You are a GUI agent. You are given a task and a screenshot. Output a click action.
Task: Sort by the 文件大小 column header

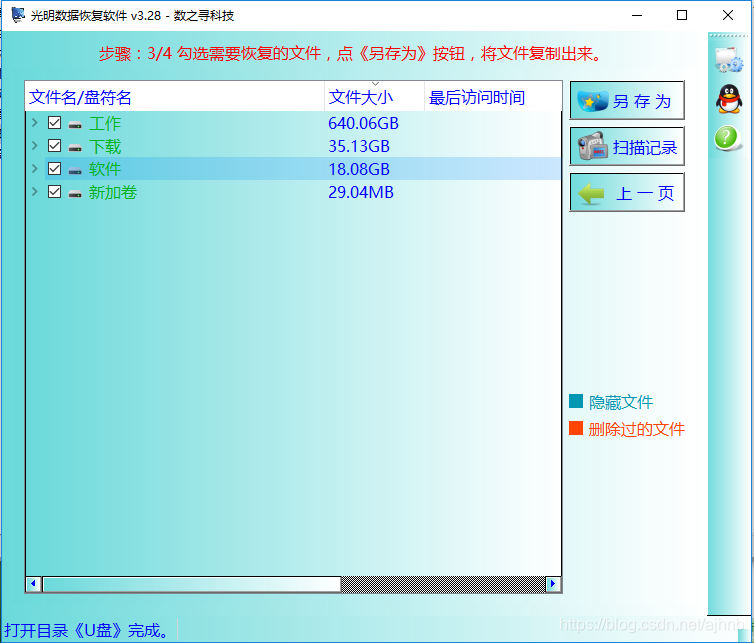[375, 97]
